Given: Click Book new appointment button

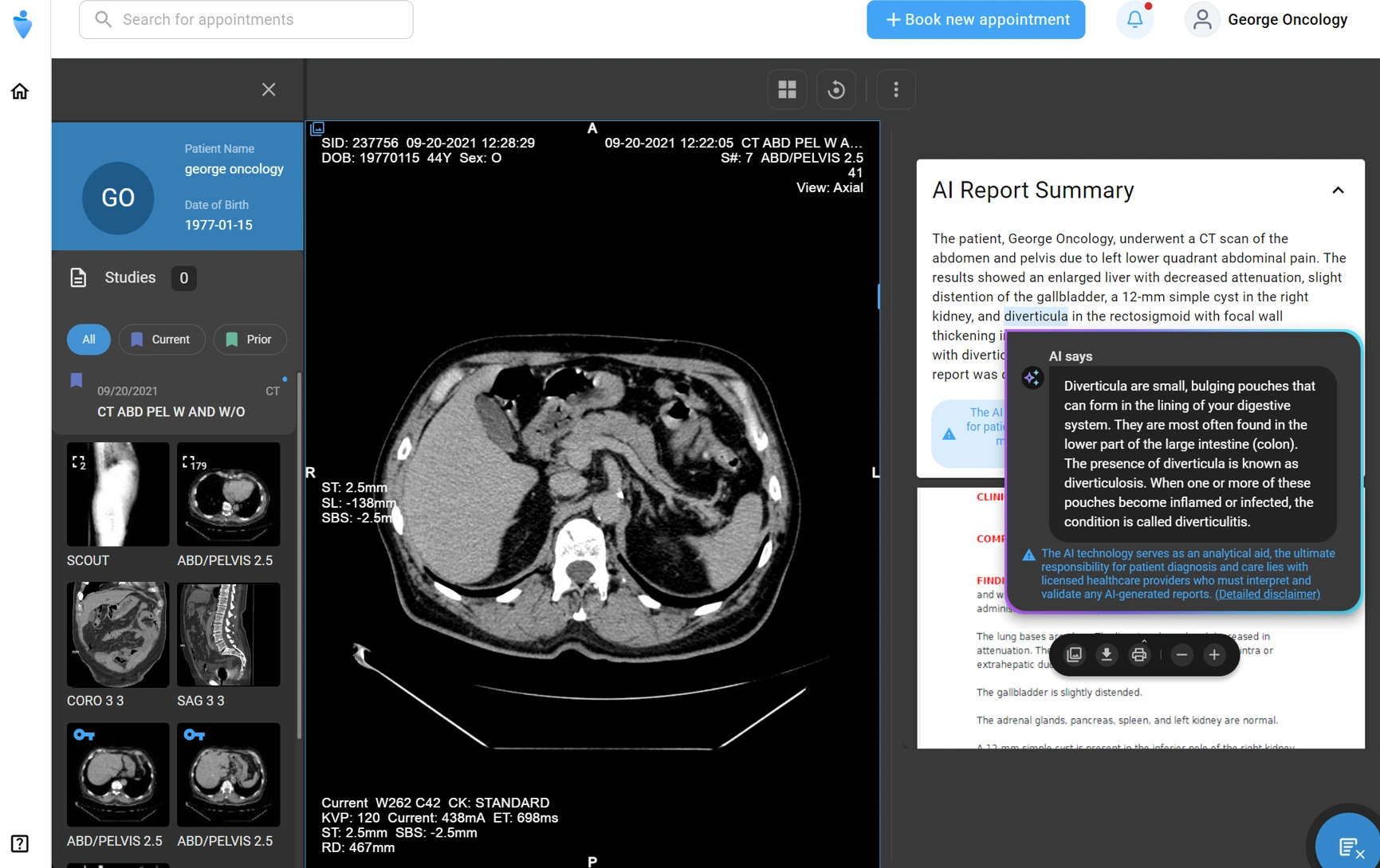Looking at the screenshot, I should point(976,19).
